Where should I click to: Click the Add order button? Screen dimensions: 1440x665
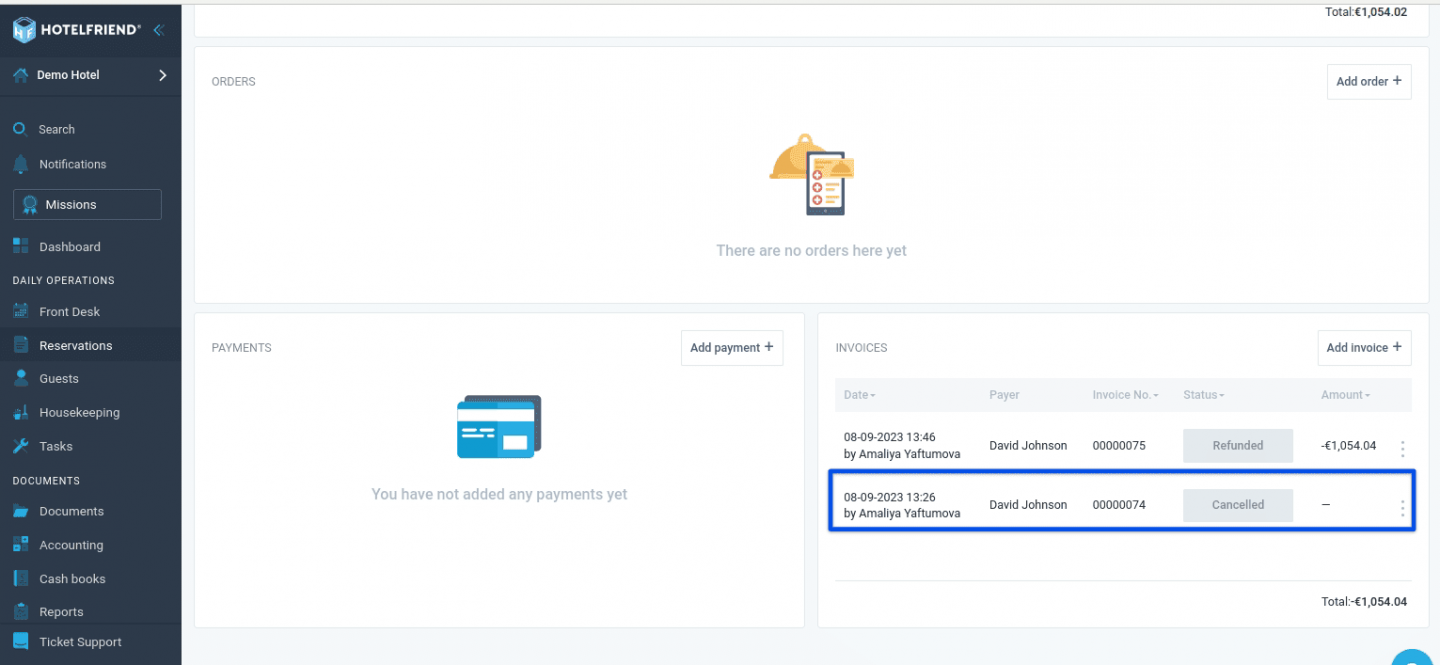pos(1368,81)
